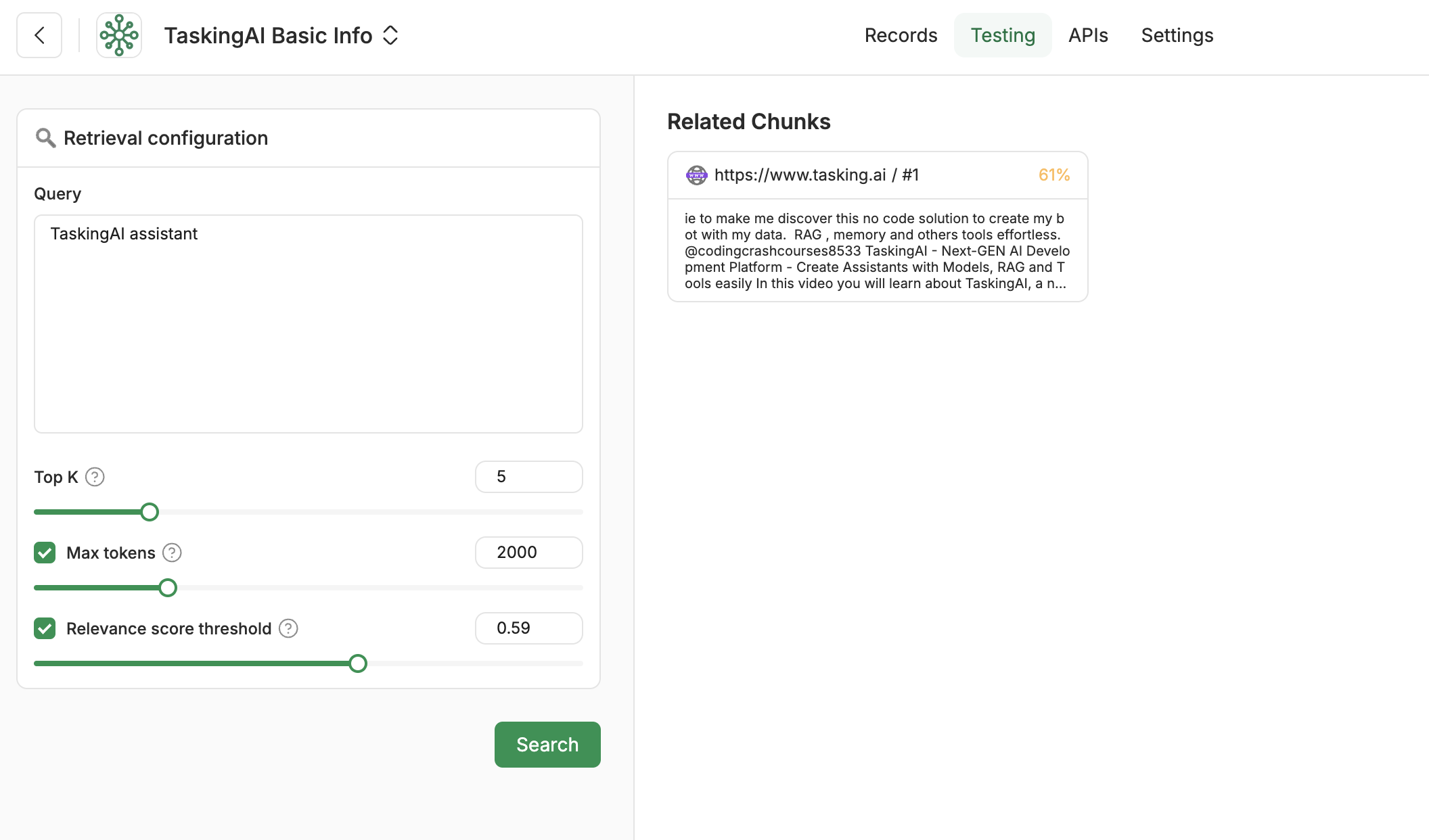Open the Settings page
Viewport: 1429px width, 840px height.
1177,35
